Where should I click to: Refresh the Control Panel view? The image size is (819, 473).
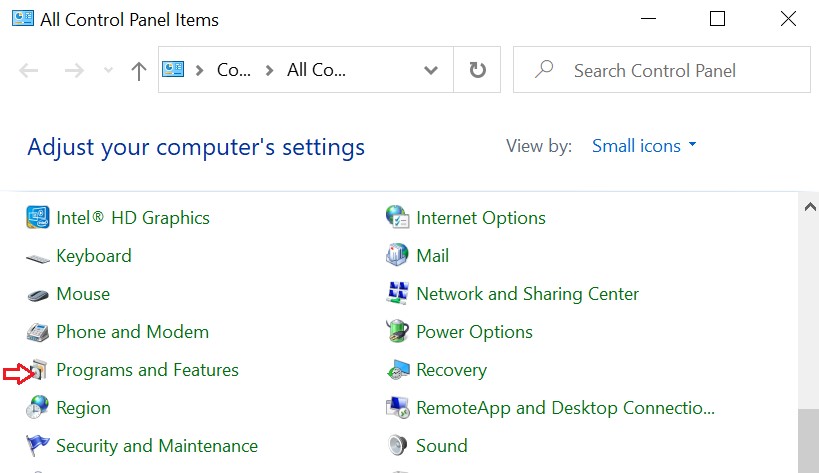pos(477,69)
